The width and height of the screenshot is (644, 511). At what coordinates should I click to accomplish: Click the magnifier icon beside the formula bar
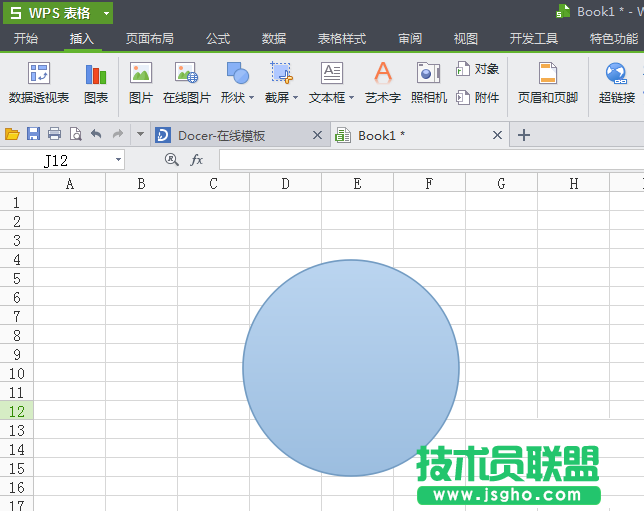coord(171,159)
